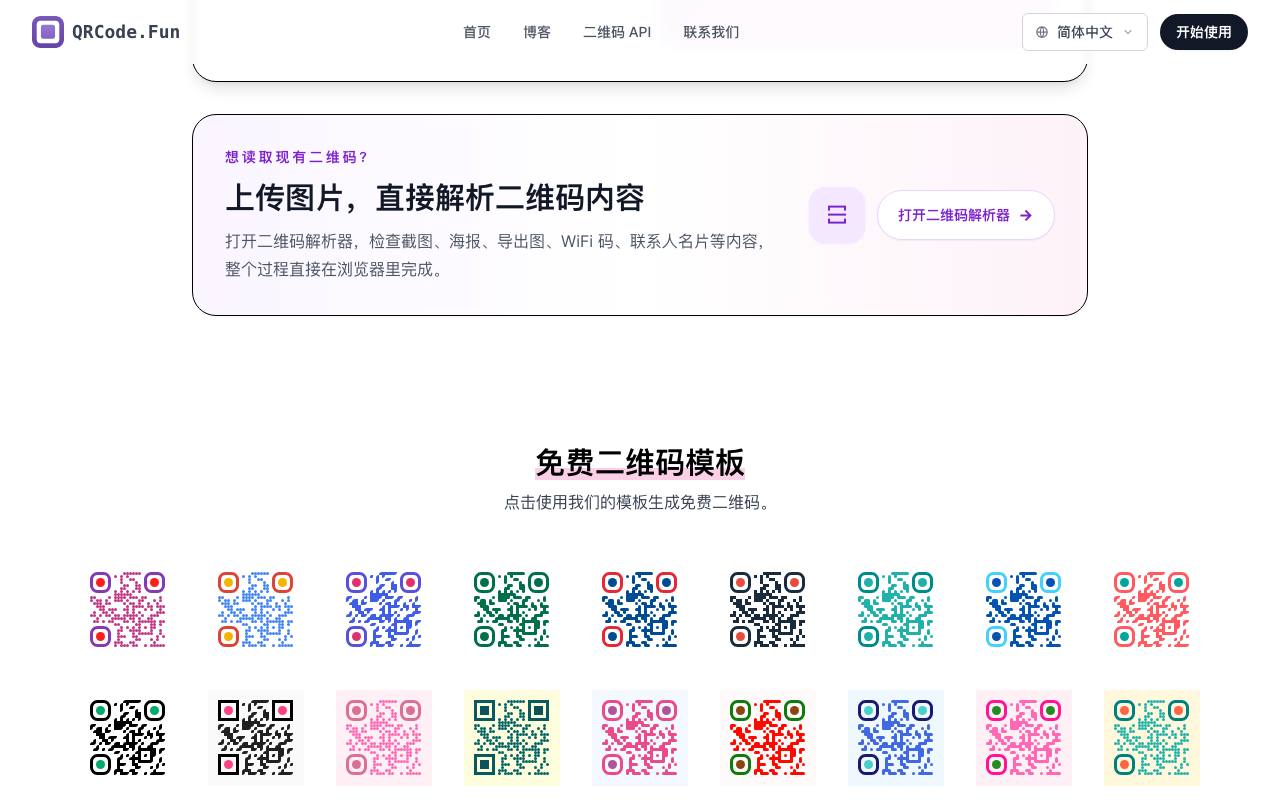Screen dimensions: 1280x800
Task: Choose the light blue QR template with orange eyes
Action: [256, 610]
